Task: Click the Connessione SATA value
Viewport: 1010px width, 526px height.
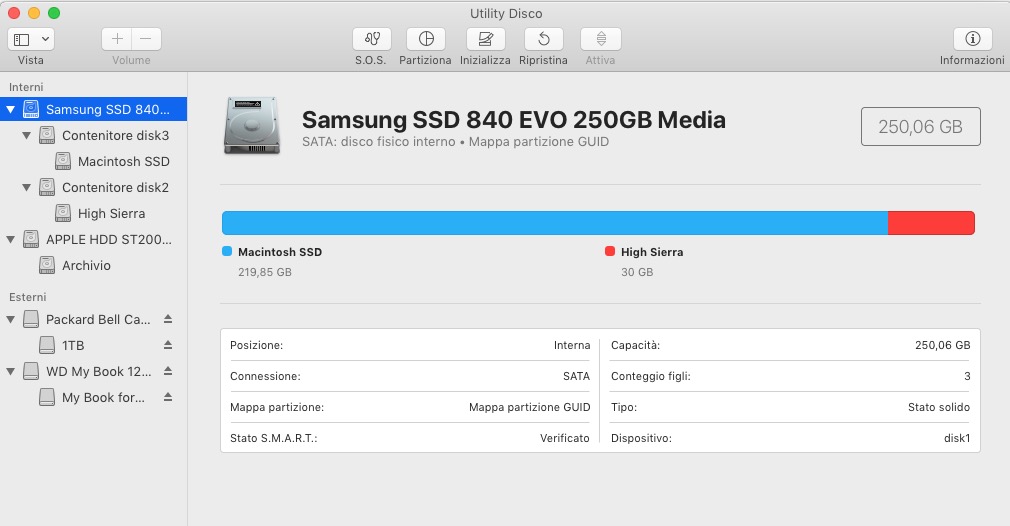Action: [576, 376]
